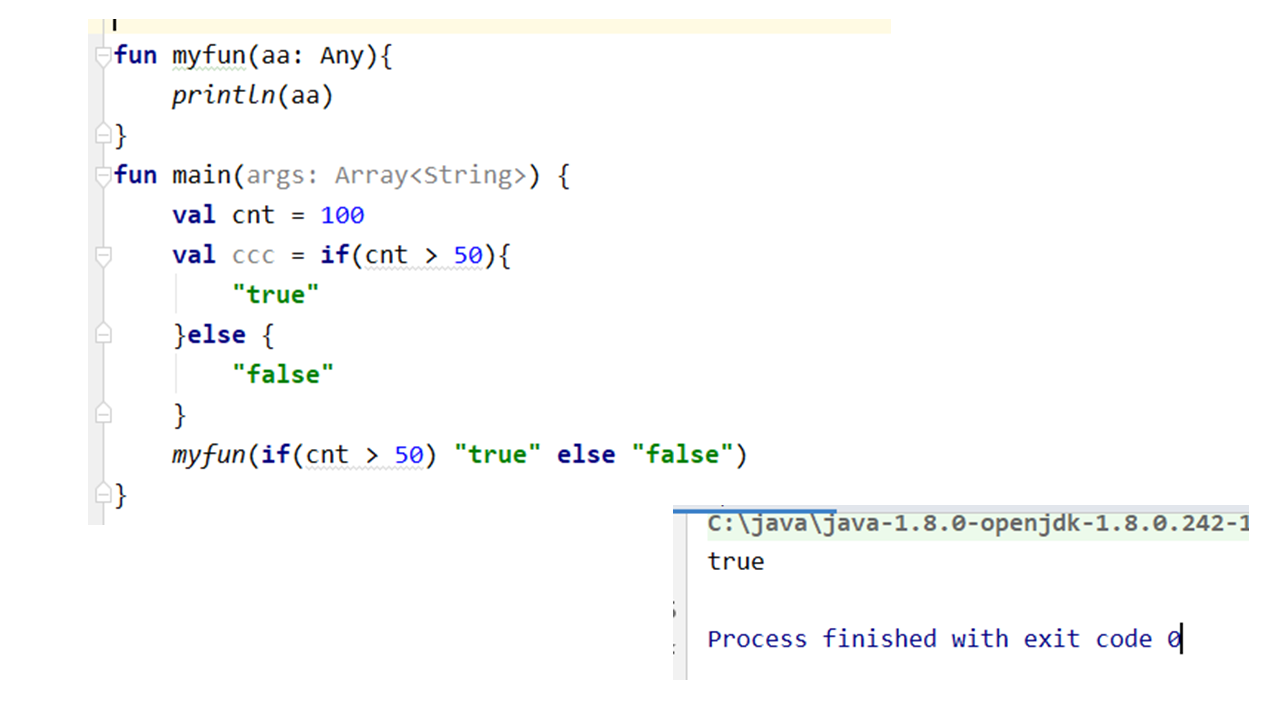This screenshot has width=1280, height=720.
Task: Click fold end marker after println(aa) line
Action: click(x=102, y=135)
